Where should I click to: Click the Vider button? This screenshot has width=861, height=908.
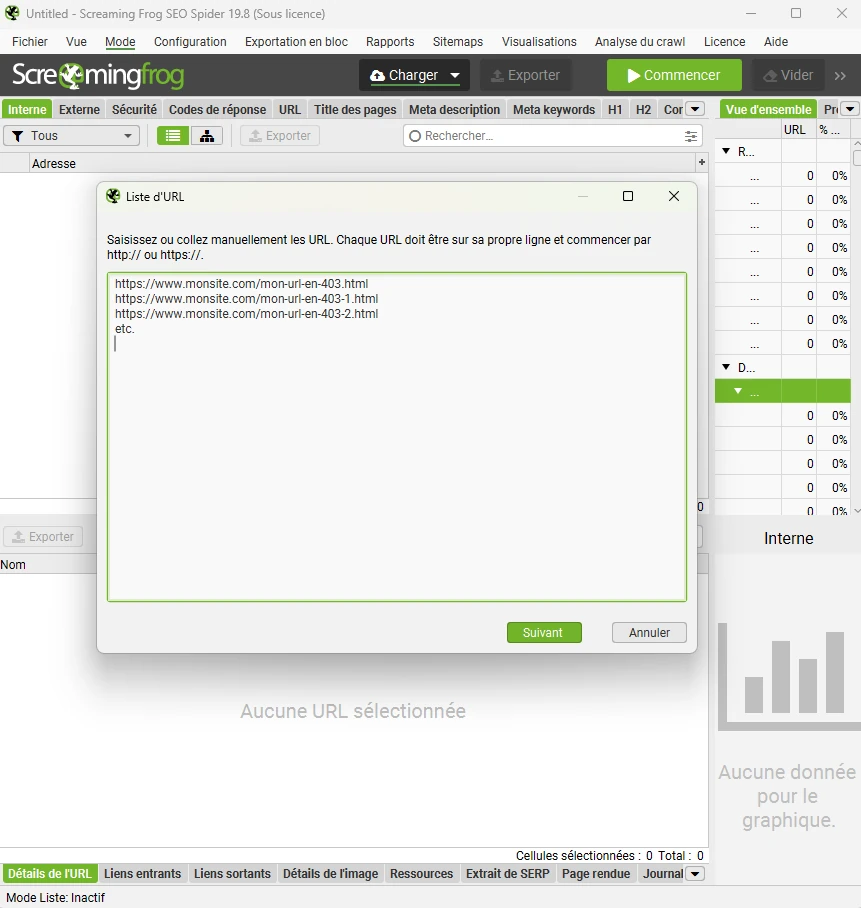(x=788, y=75)
